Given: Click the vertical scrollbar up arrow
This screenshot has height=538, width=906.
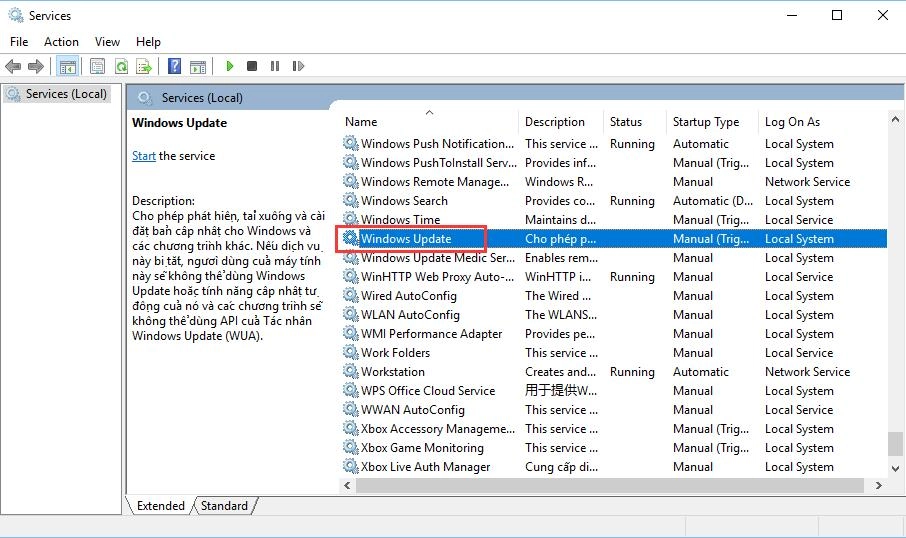Looking at the screenshot, I should (x=895, y=120).
